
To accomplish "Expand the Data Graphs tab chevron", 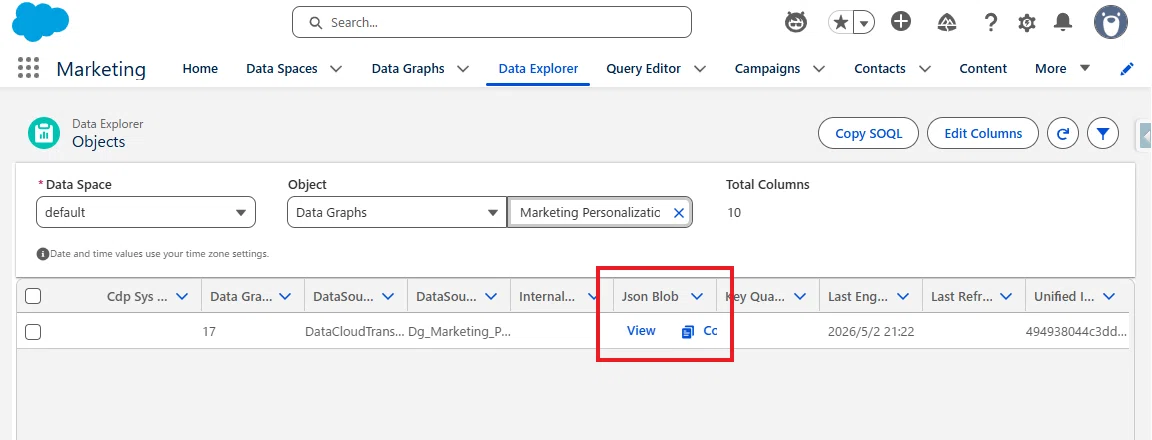I will [x=463, y=68].
